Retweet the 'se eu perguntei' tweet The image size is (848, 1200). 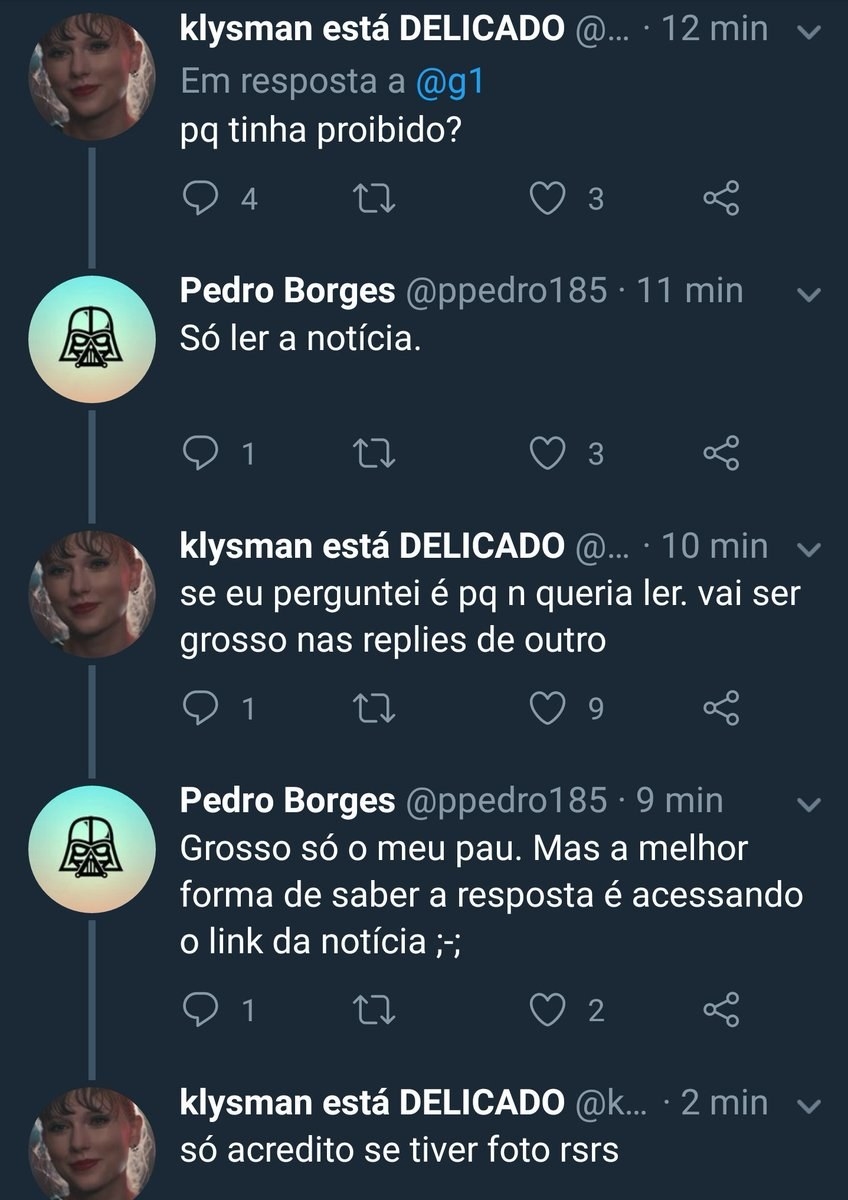click(377, 709)
